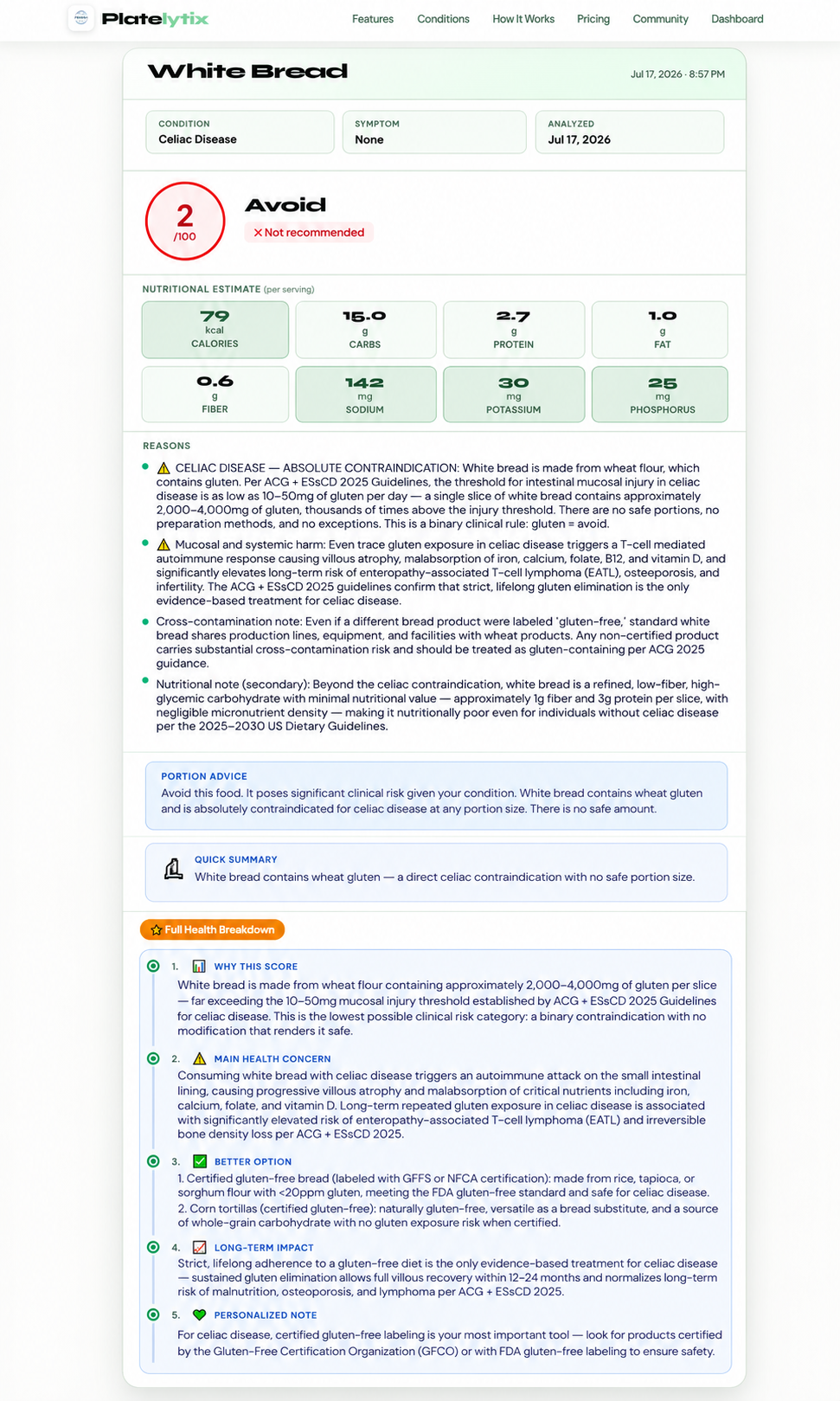This screenshot has width=840, height=1401.
Task: Click the PORTION ADVICE heading
Action: coord(204,776)
